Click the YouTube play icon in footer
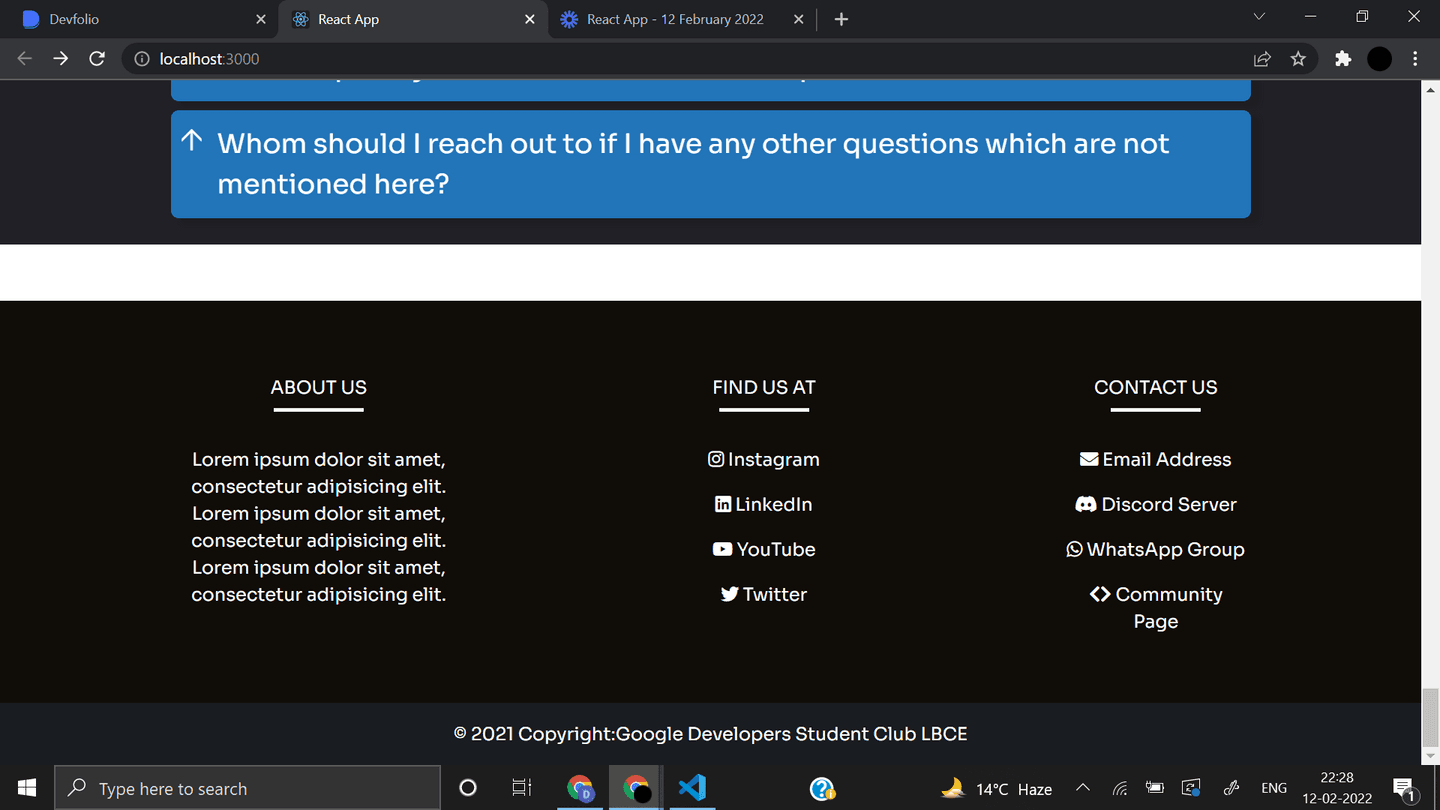Screen dimensions: 1440x810 [722, 549]
